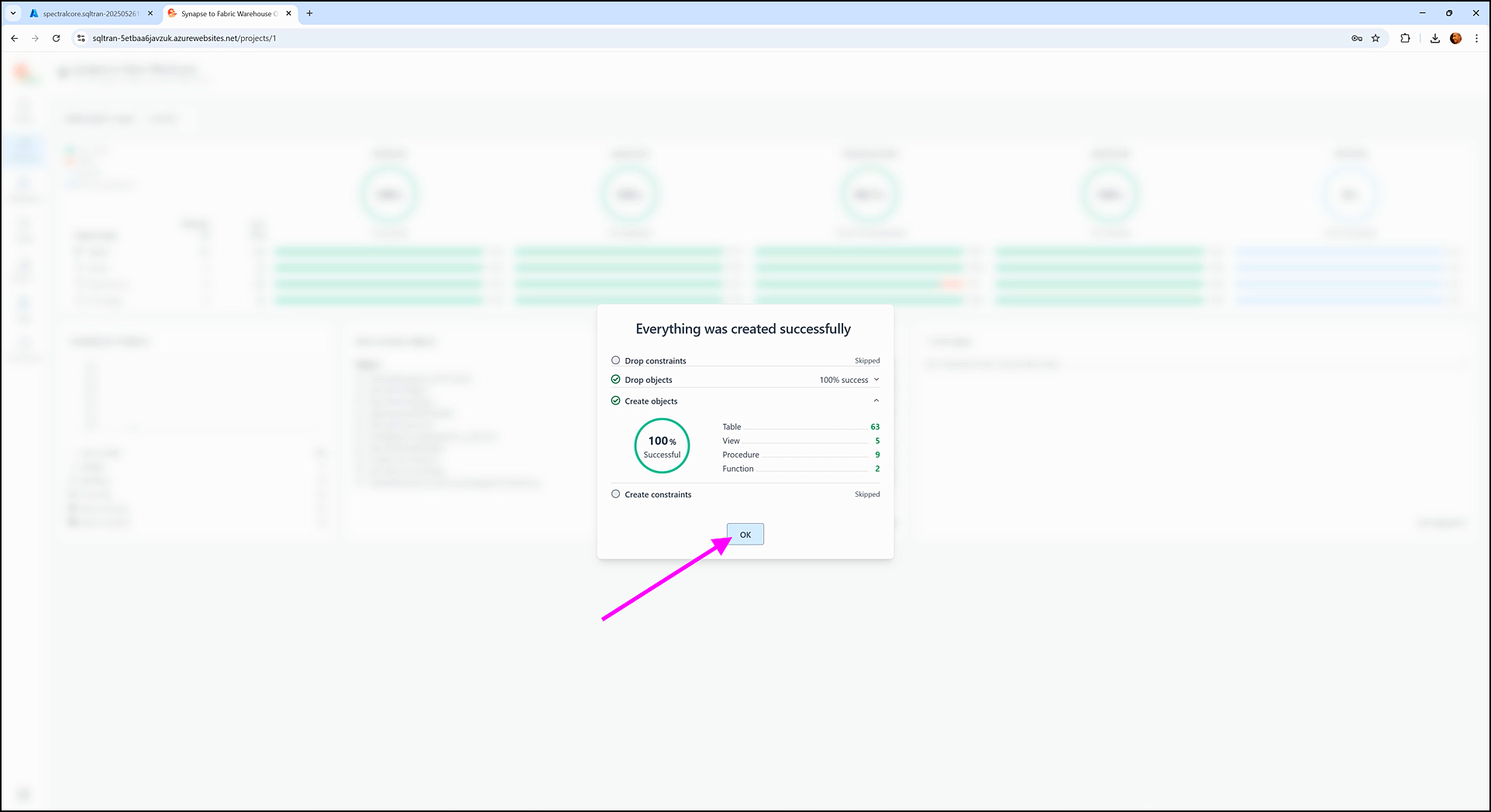Viewport: 1491px width, 812px height.
Task: Click the 100% Successful progress ring
Action: pos(662,446)
